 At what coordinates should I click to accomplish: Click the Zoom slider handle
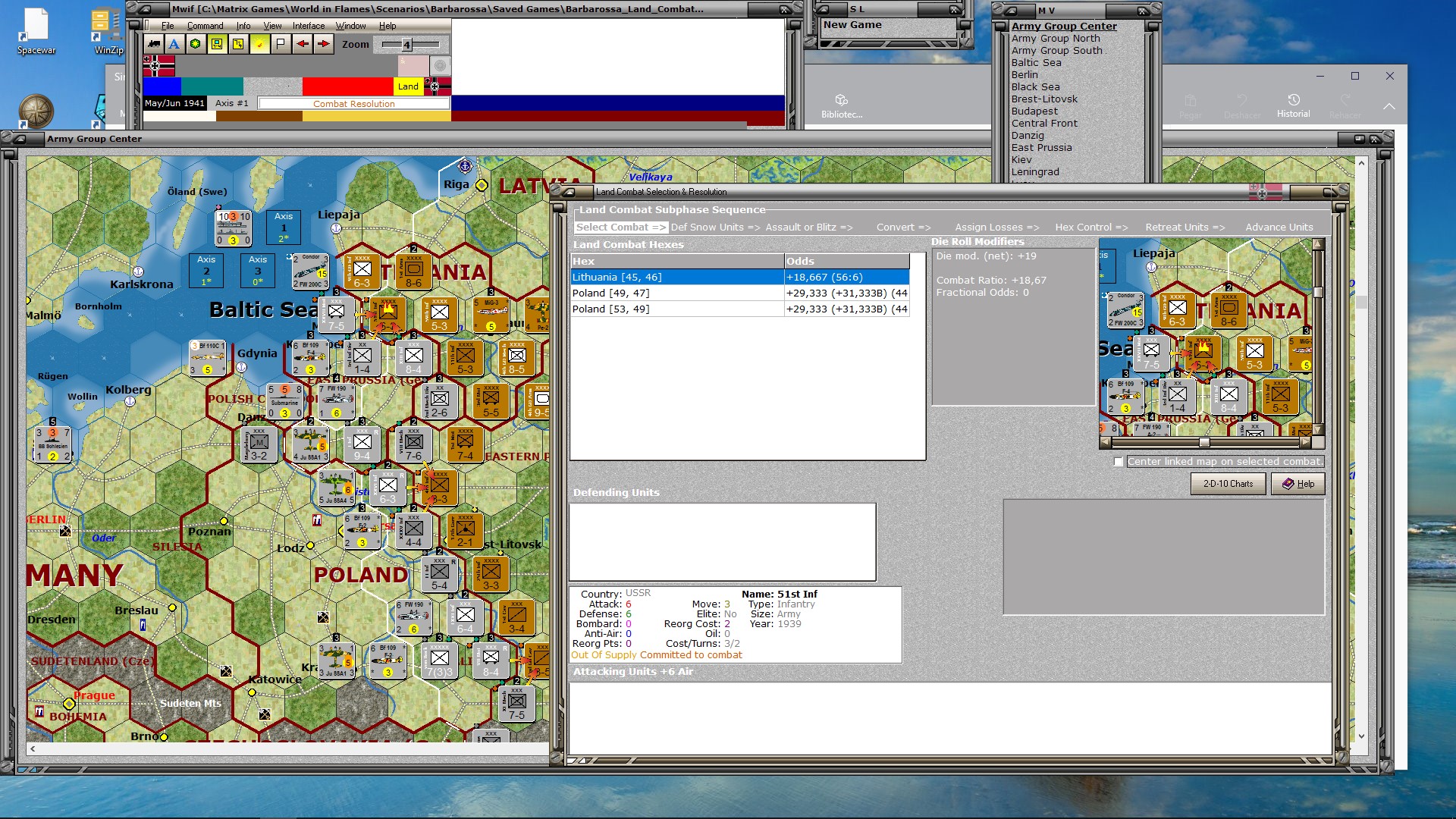[x=406, y=45]
